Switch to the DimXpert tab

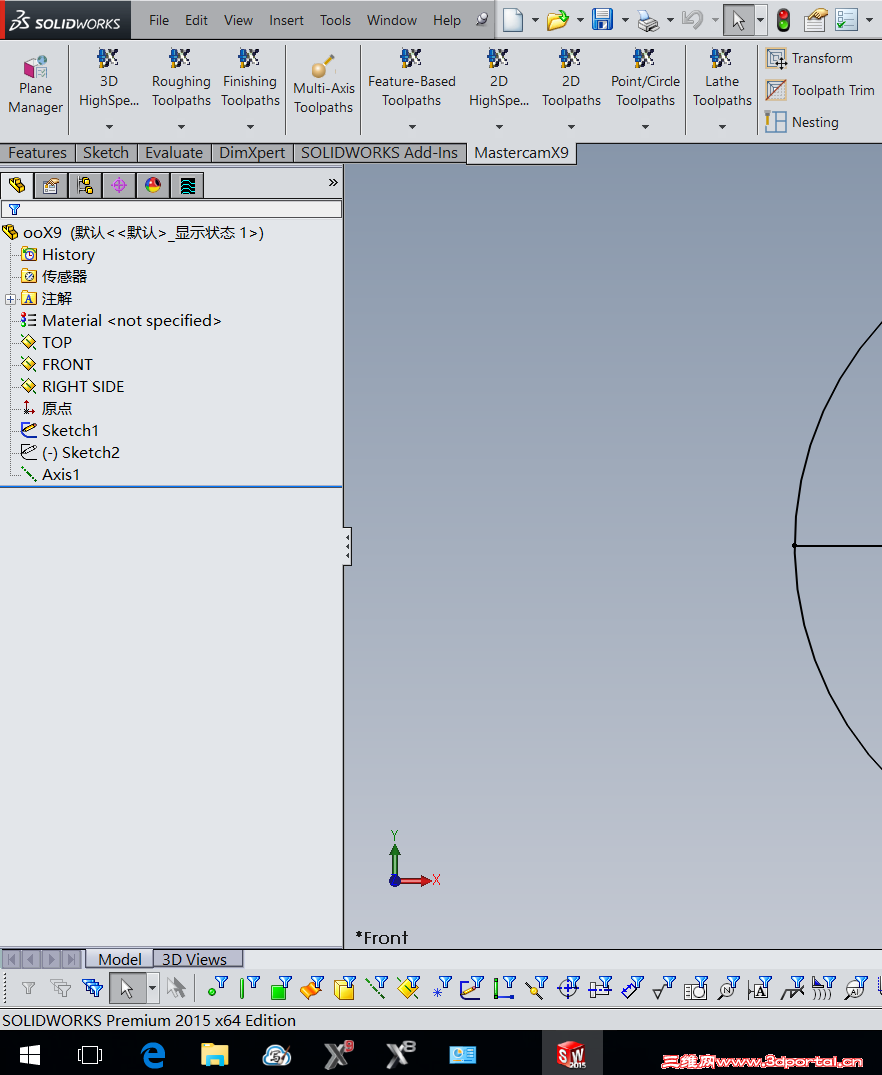[252, 153]
